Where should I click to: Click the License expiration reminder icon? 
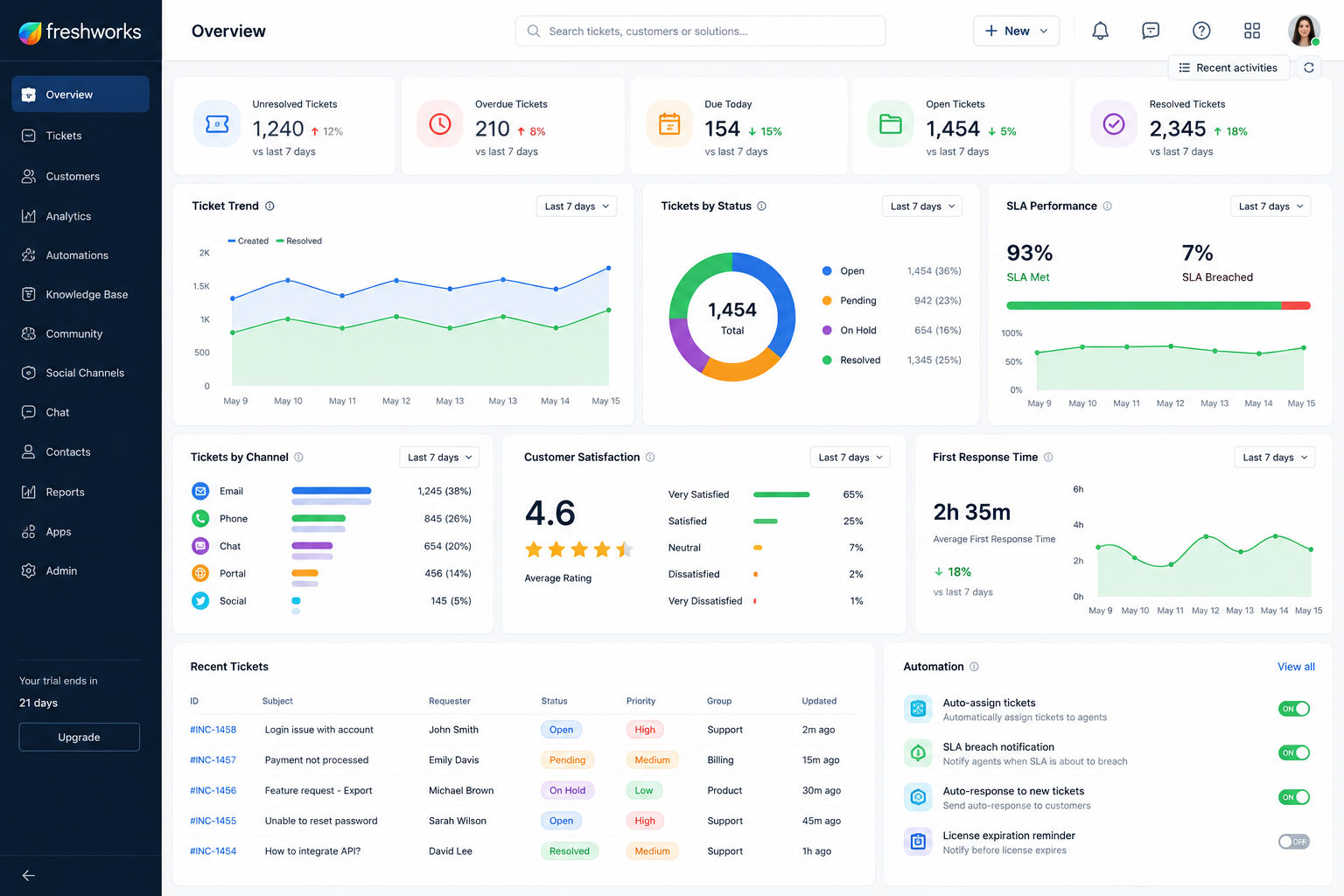coord(918,842)
